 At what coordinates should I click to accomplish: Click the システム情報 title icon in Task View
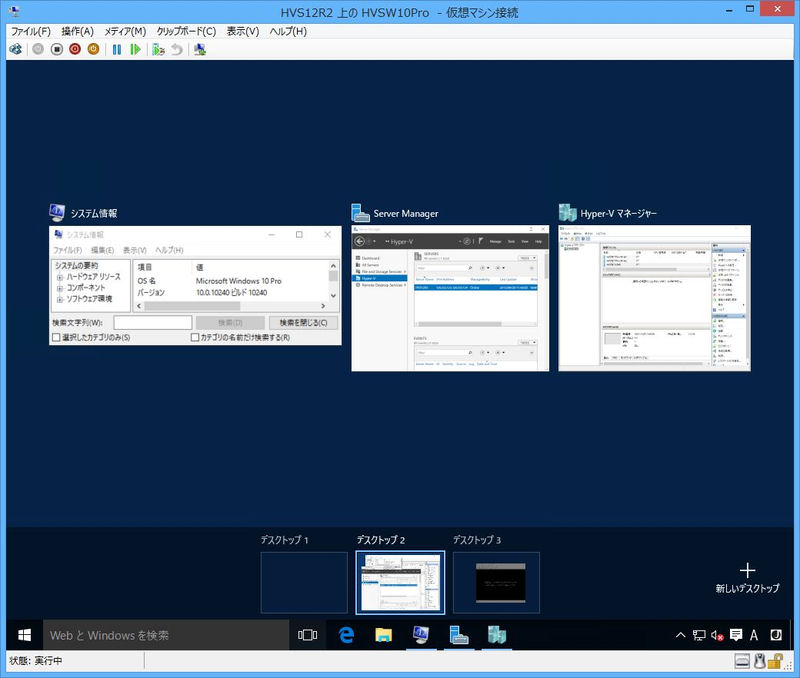click(x=57, y=213)
